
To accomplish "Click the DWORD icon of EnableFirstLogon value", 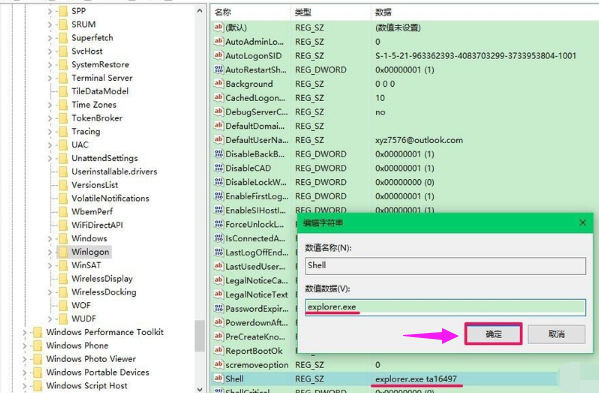I will pos(219,196).
